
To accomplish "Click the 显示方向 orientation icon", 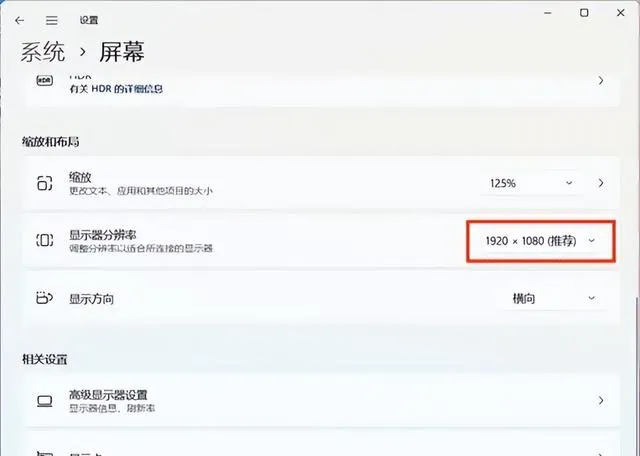I will tap(44, 298).
